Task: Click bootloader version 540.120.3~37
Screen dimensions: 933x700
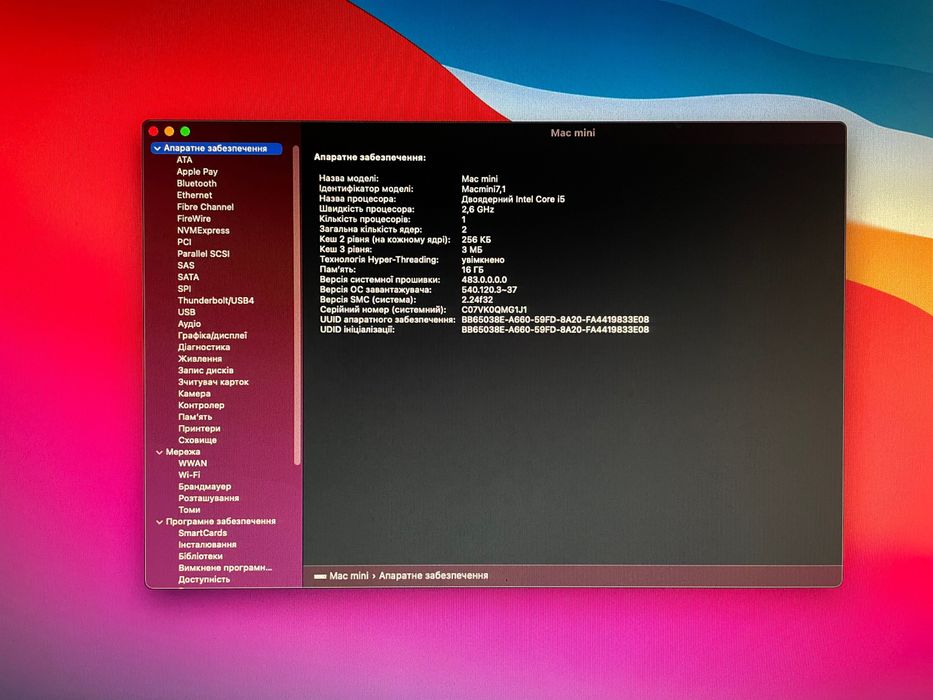Action: [489, 290]
